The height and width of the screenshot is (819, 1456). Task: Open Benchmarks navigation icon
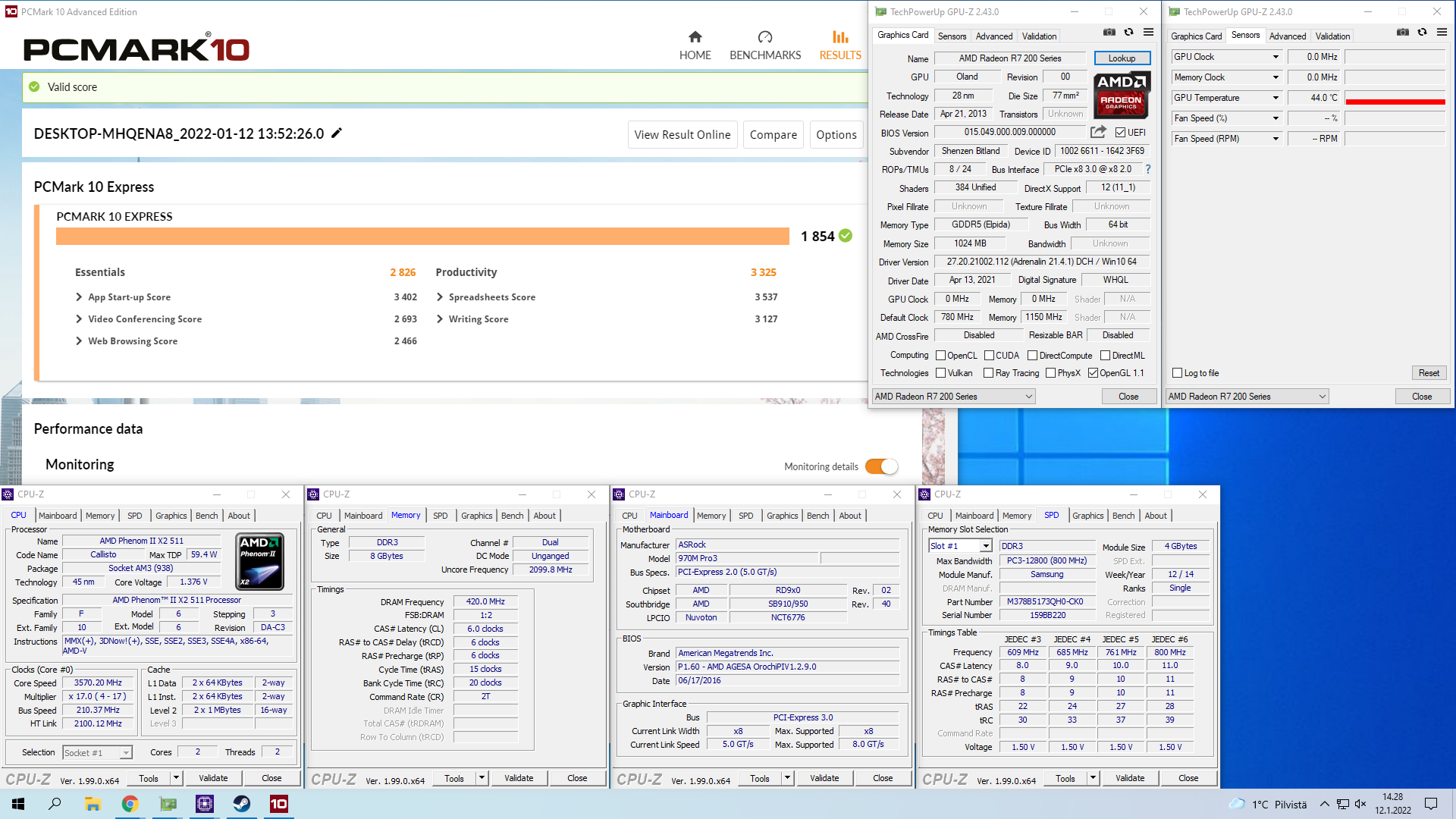(764, 37)
